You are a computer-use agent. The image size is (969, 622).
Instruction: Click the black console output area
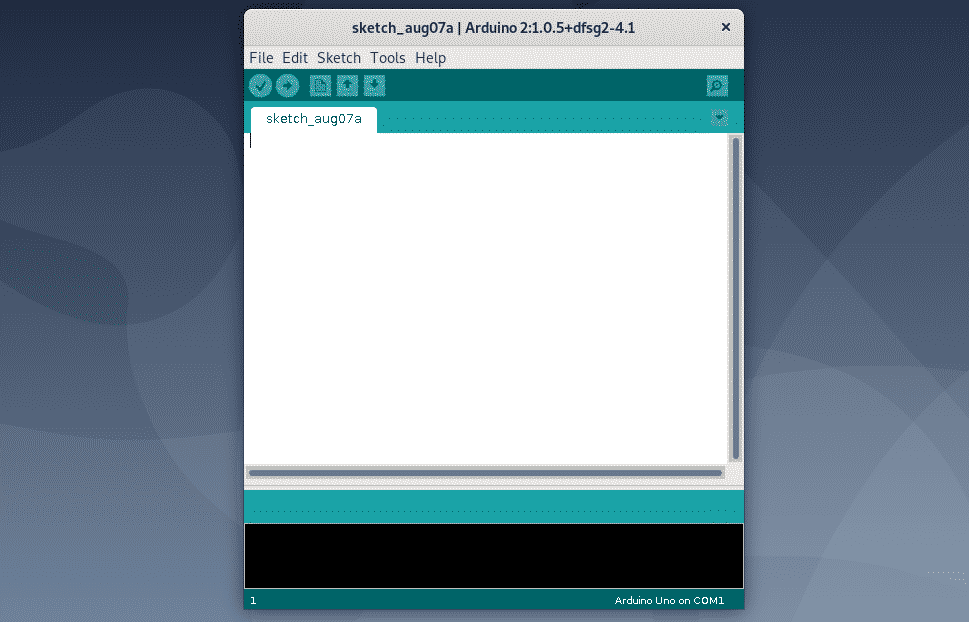494,556
